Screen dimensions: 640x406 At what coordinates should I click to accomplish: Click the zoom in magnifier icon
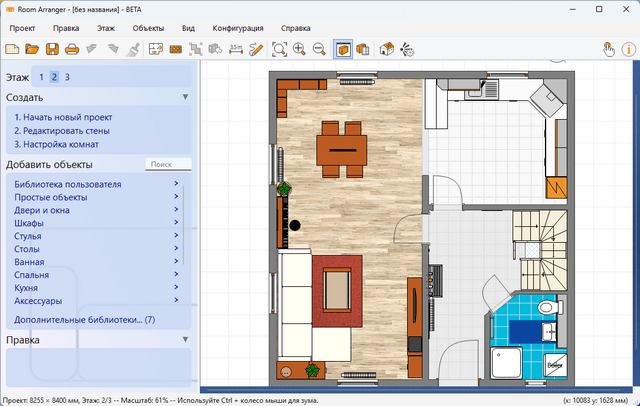(299, 48)
